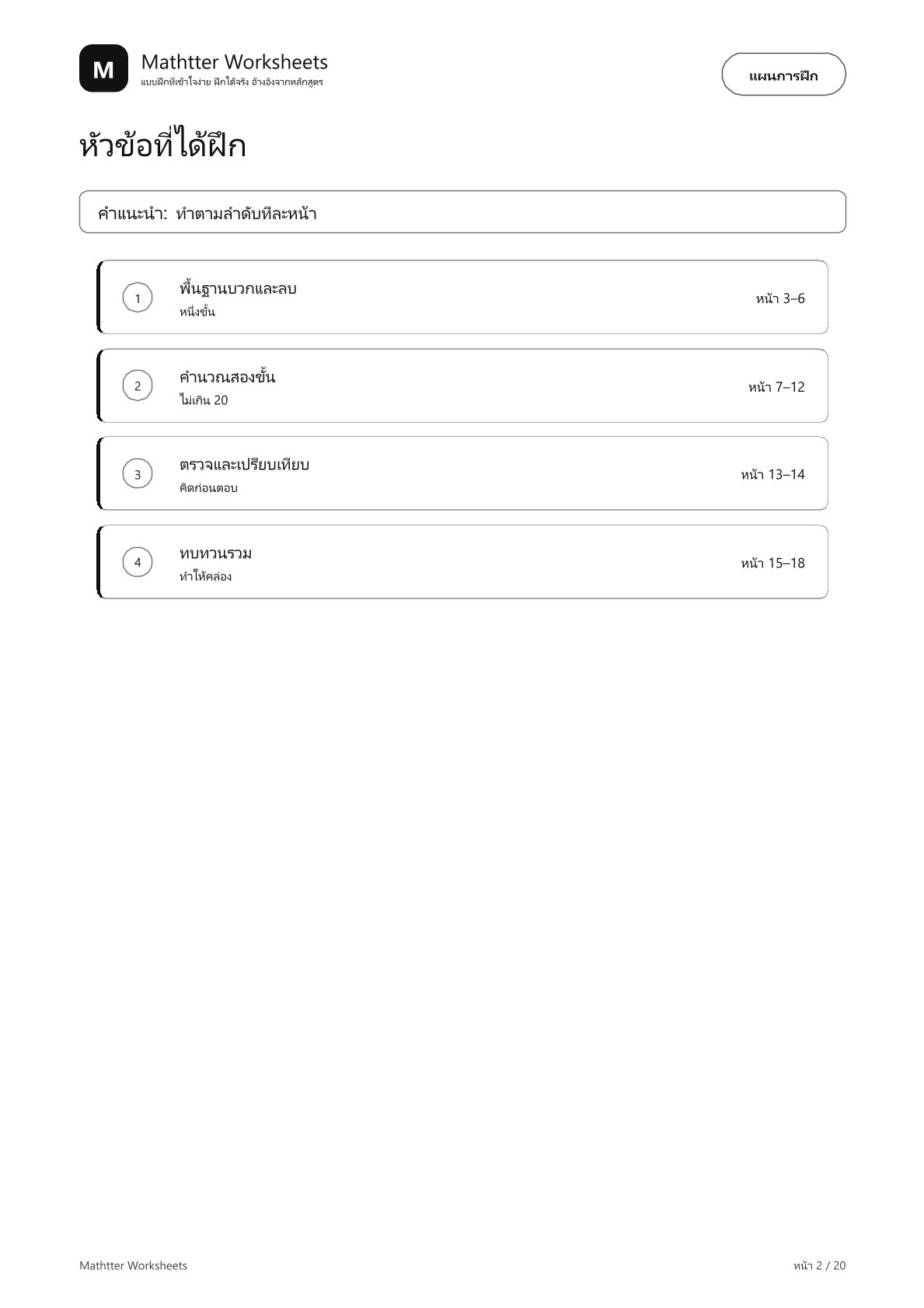Click the circled number 4 badge
This screenshot has width=924, height=1308.
click(x=138, y=562)
